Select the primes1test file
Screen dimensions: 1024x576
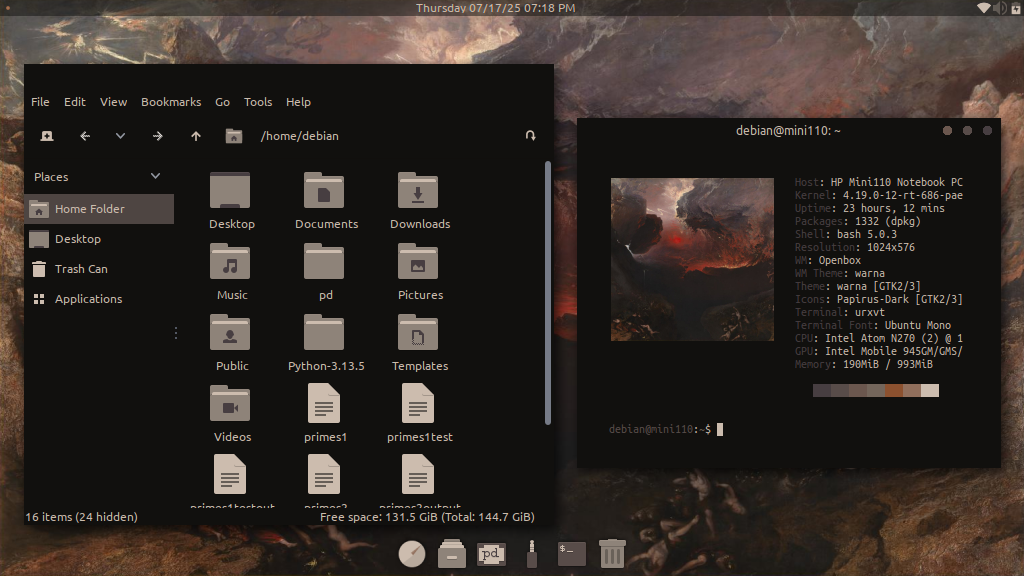(x=419, y=414)
